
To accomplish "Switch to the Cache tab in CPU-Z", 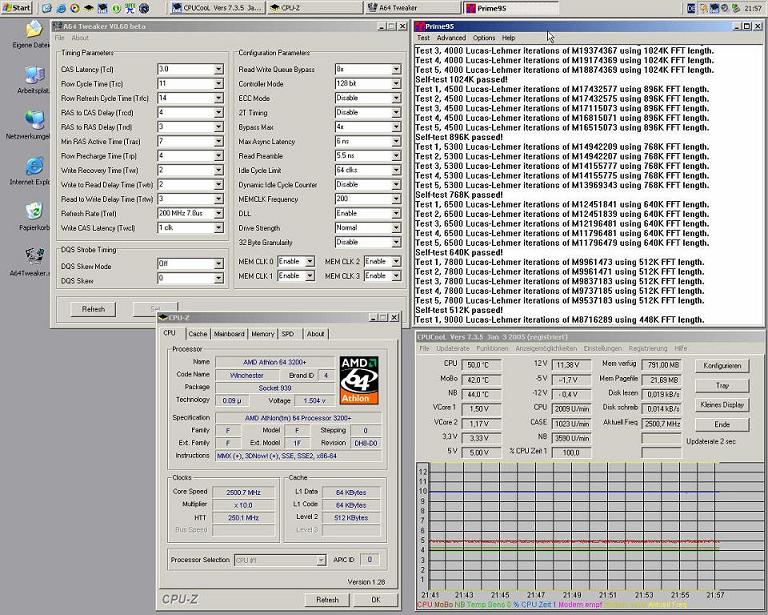I will click(198, 333).
